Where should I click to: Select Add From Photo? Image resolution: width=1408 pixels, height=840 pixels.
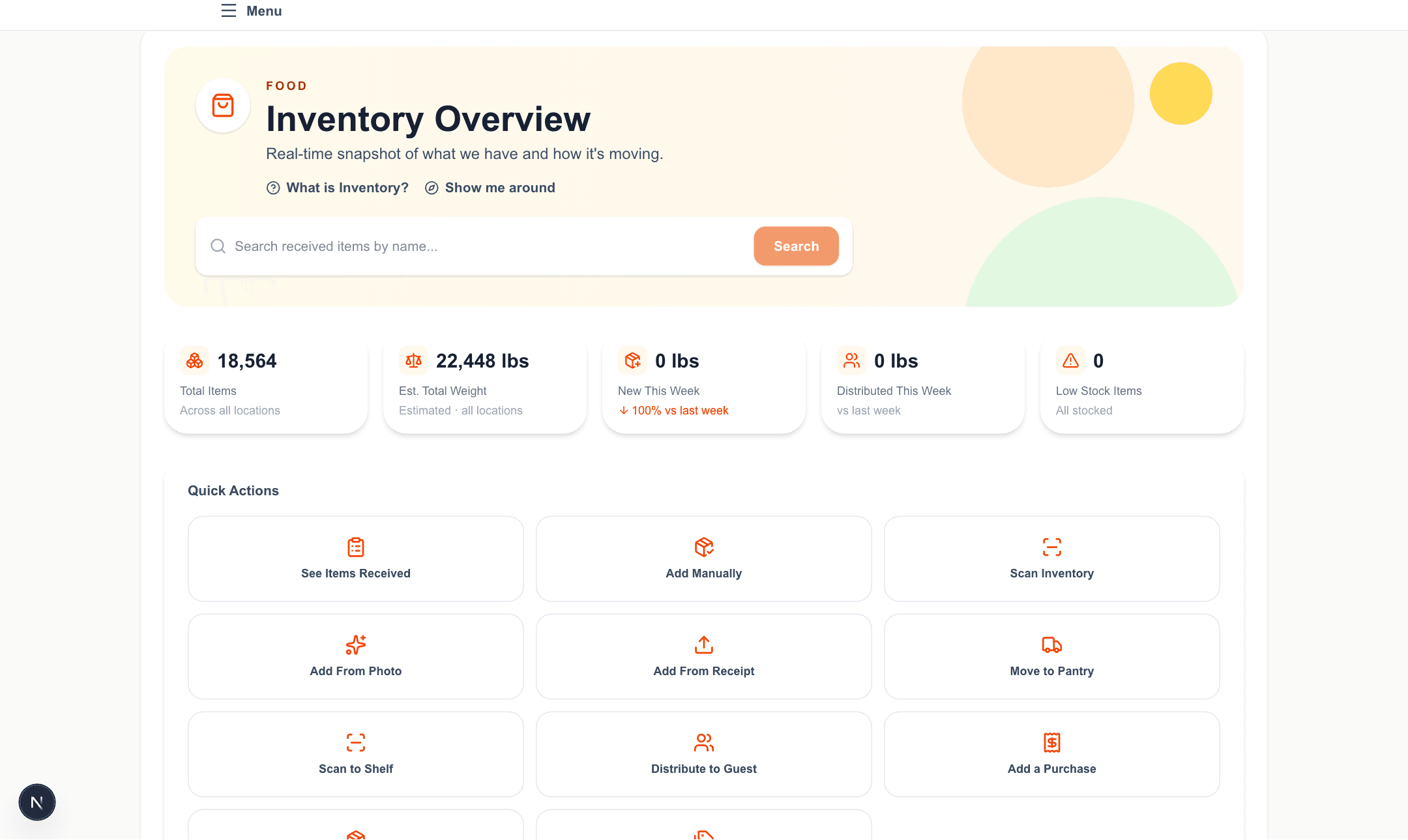(x=356, y=657)
